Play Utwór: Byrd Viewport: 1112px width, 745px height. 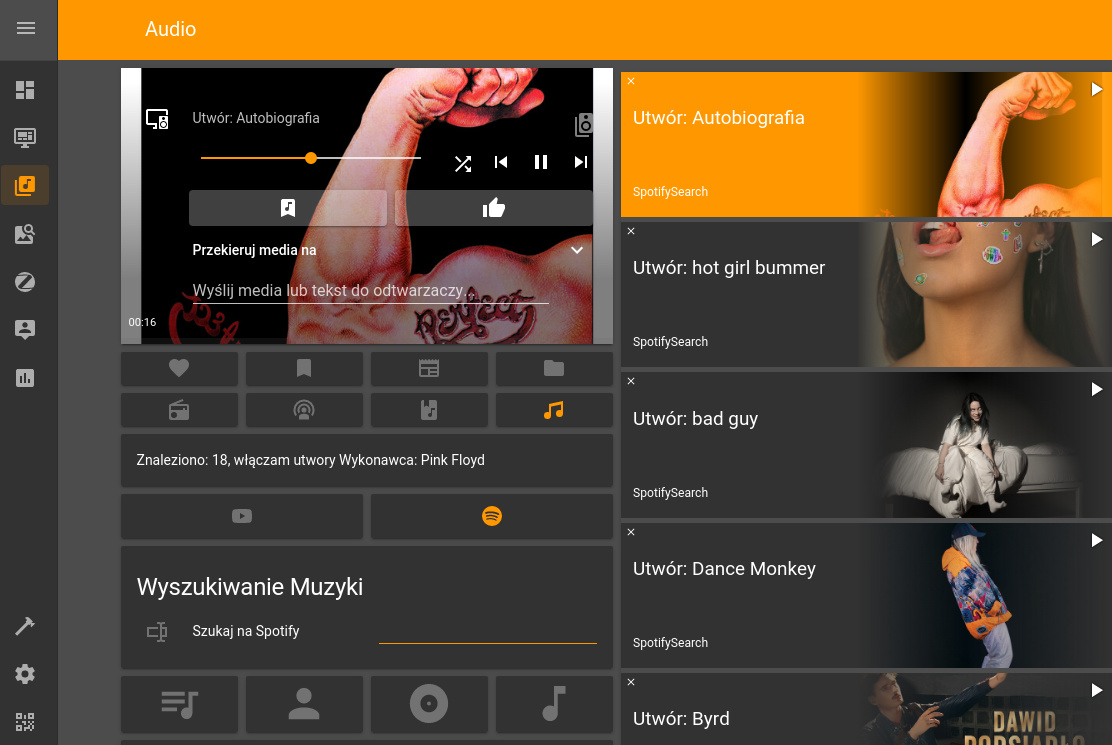[1096, 690]
